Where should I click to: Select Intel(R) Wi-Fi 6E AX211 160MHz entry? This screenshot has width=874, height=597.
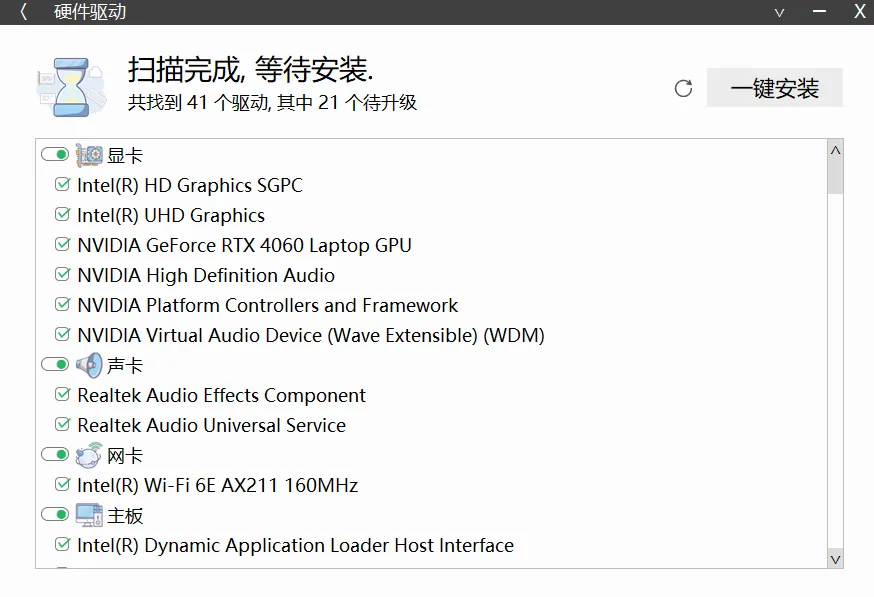[x=217, y=485]
